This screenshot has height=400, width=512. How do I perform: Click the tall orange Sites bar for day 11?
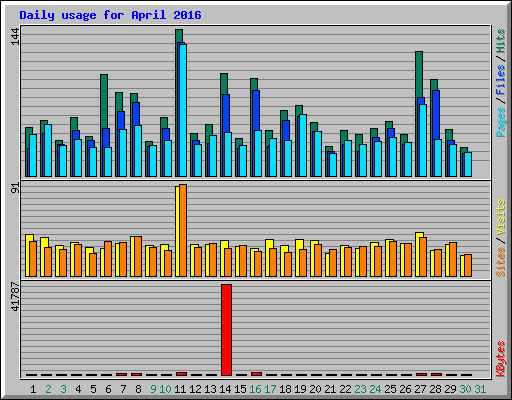click(183, 230)
